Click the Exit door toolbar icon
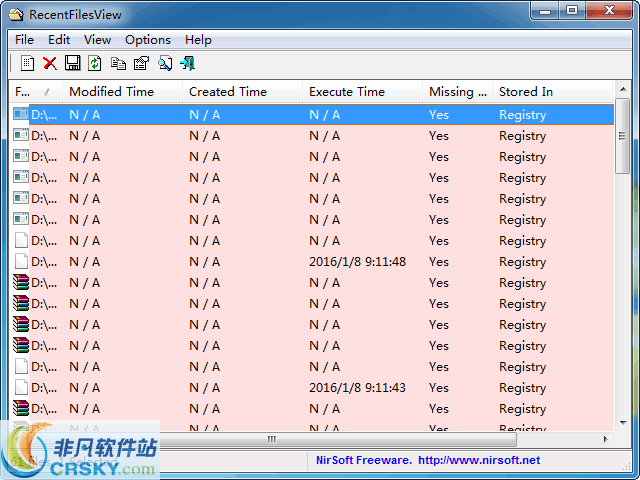The width and height of the screenshot is (640, 480). click(x=188, y=63)
